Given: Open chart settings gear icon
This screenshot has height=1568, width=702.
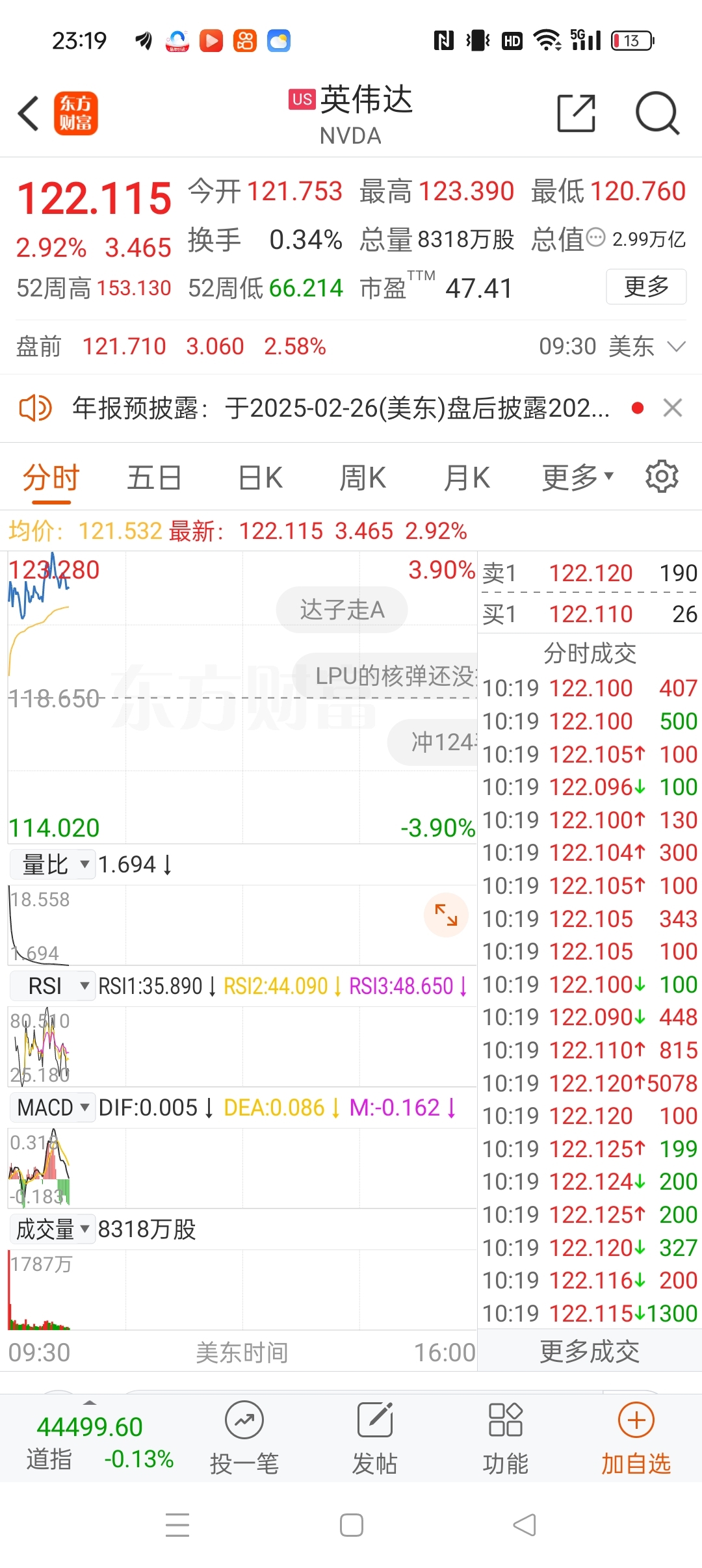Looking at the screenshot, I should pos(662,477).
